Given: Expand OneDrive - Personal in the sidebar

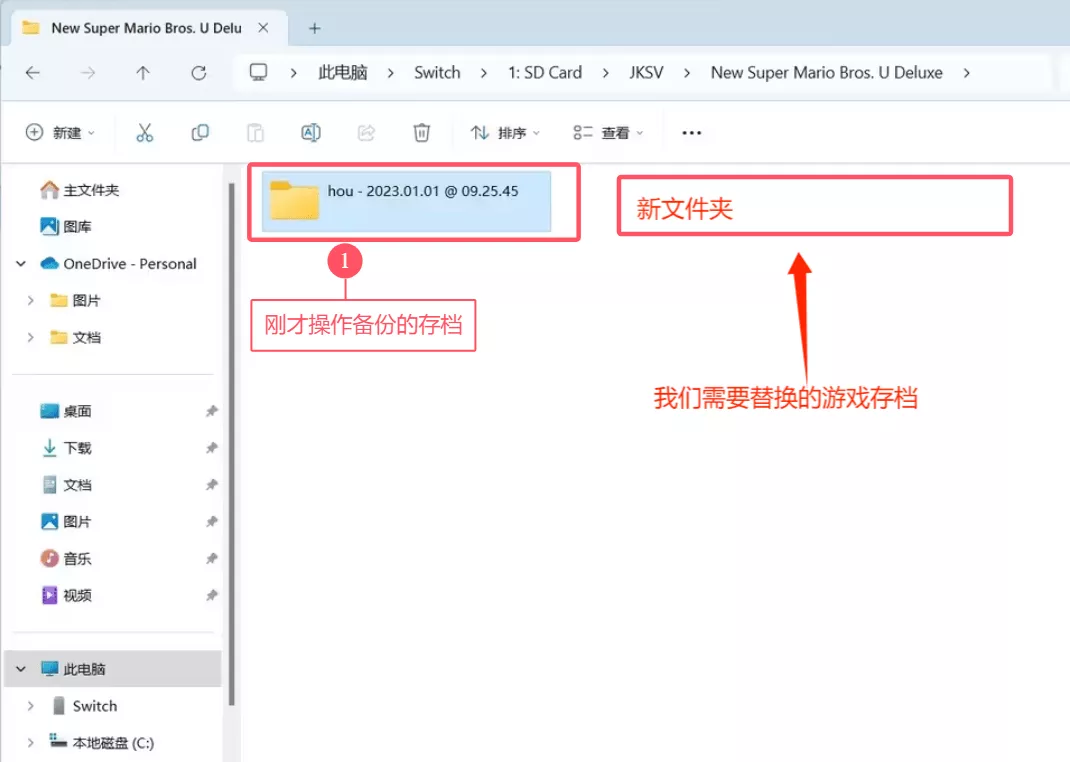Looking at the screenshot, I should (20, 263).
